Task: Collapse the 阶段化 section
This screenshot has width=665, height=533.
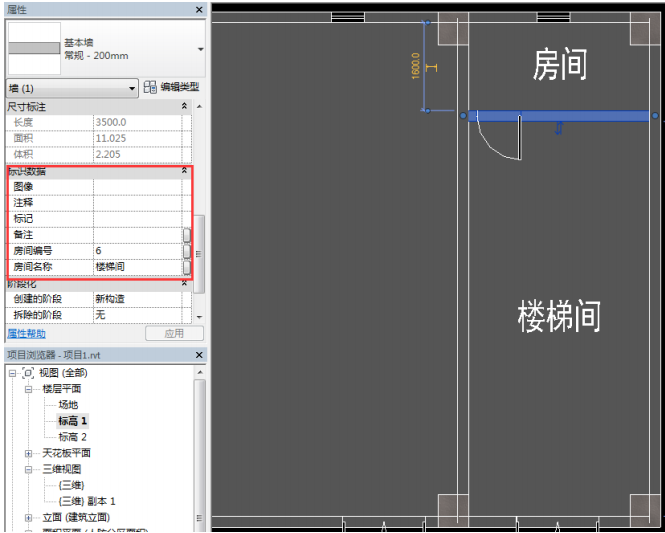Action: tap(184, 283)
